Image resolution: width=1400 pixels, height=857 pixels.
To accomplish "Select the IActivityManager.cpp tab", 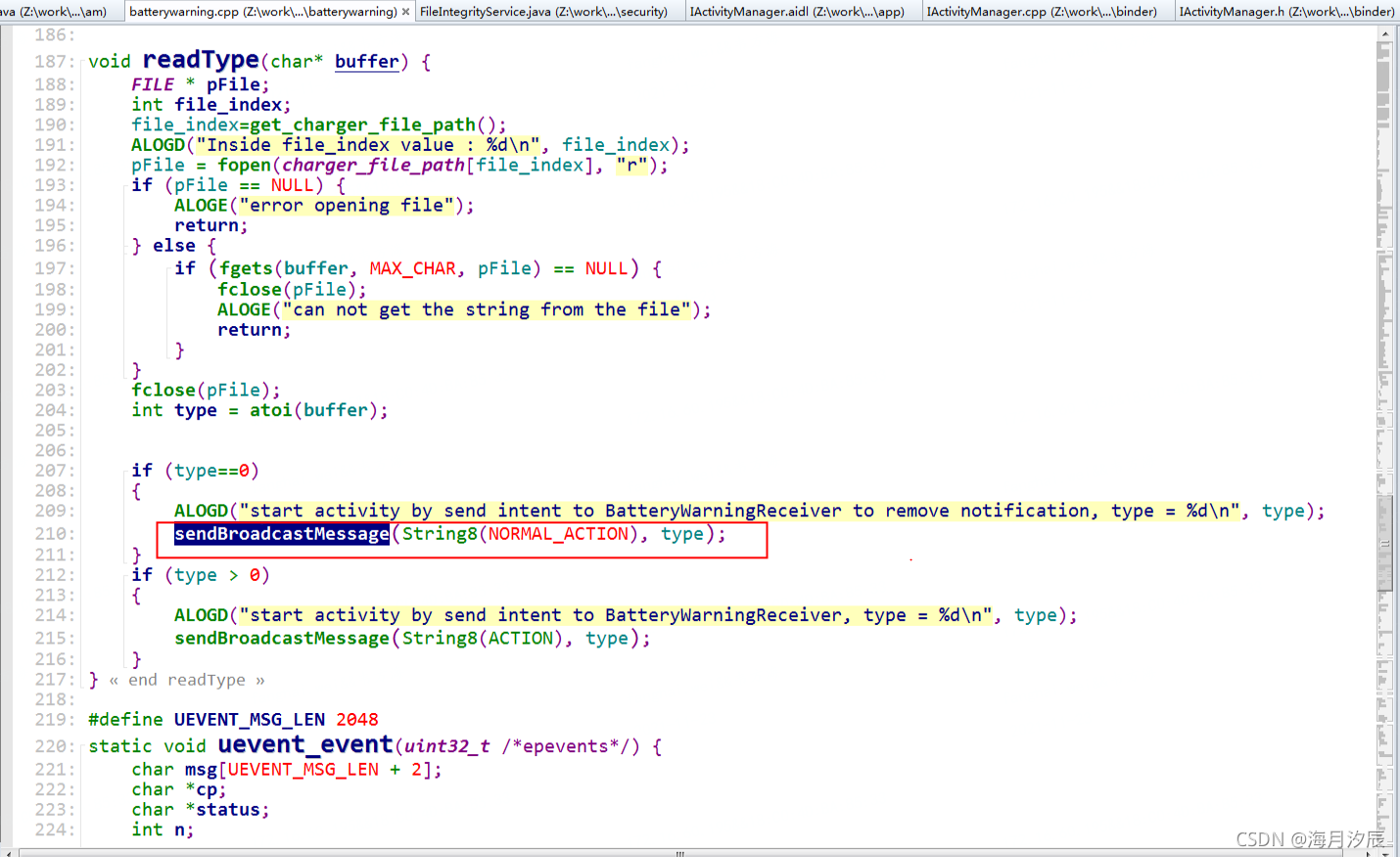I will click(1046, 12).
